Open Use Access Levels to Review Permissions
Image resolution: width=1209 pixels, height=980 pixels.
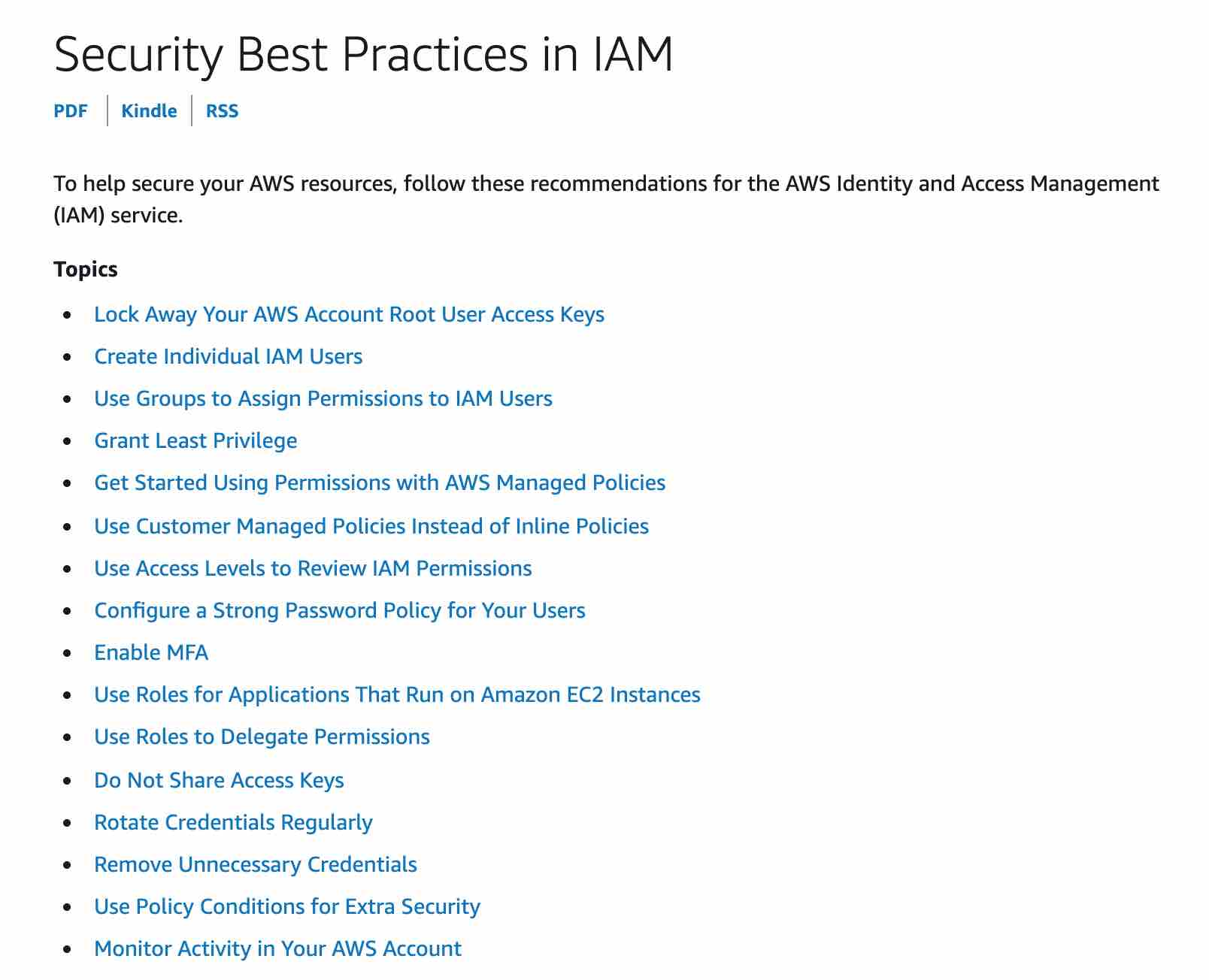click(313, 568)
